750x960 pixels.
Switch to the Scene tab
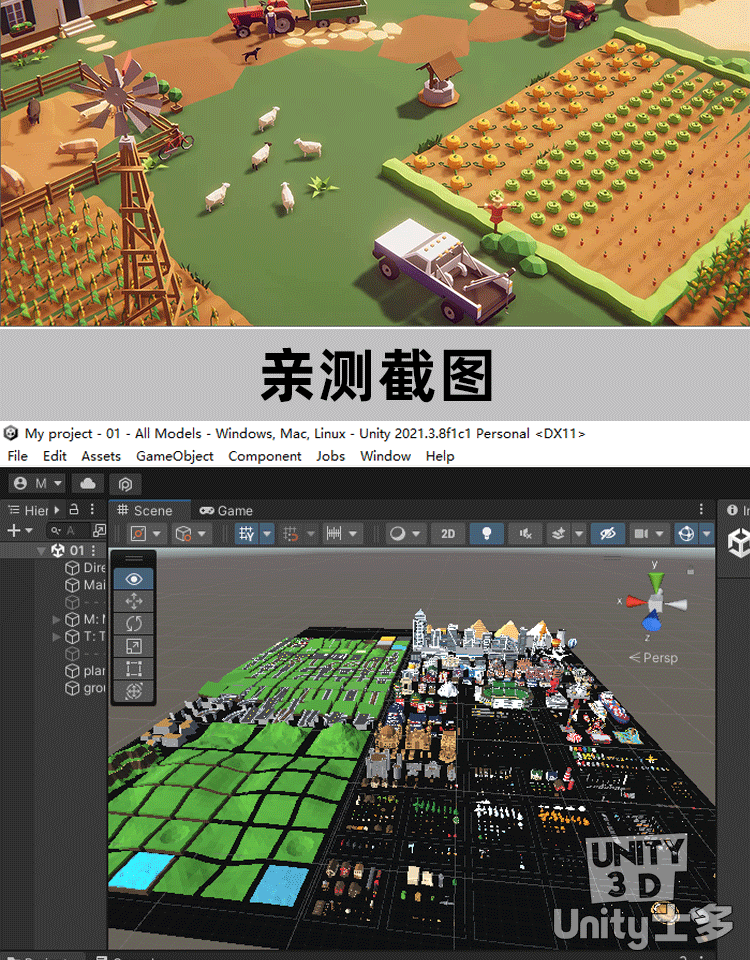pyautogui.click(x=145, y=510)
